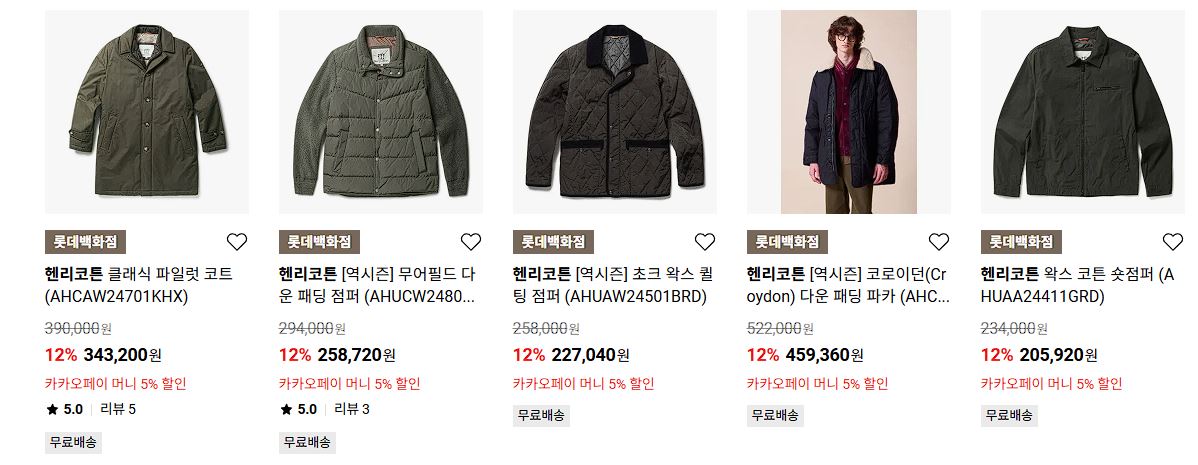Open 리뷰 5 for the pilot coat
The width and height of the screenshot is (1198, 465).
pyautogui.click(x=118, y=409)
